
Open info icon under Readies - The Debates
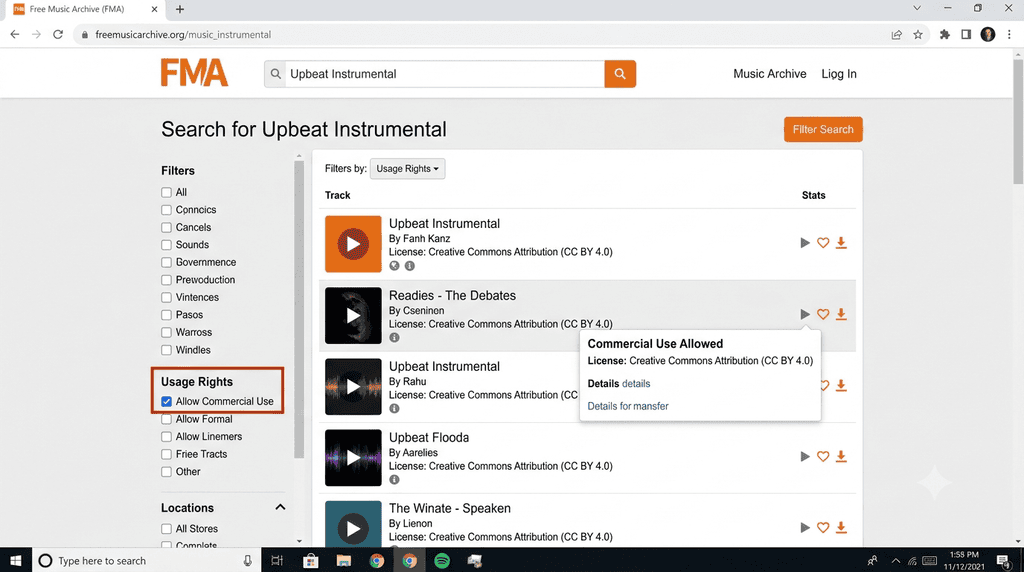pyautogui.click(x=394, y=338)
